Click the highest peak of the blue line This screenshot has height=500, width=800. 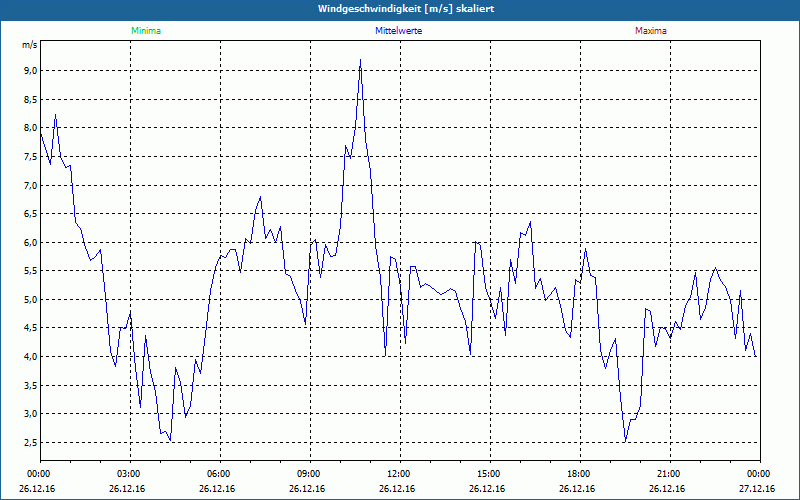point(360,60)
